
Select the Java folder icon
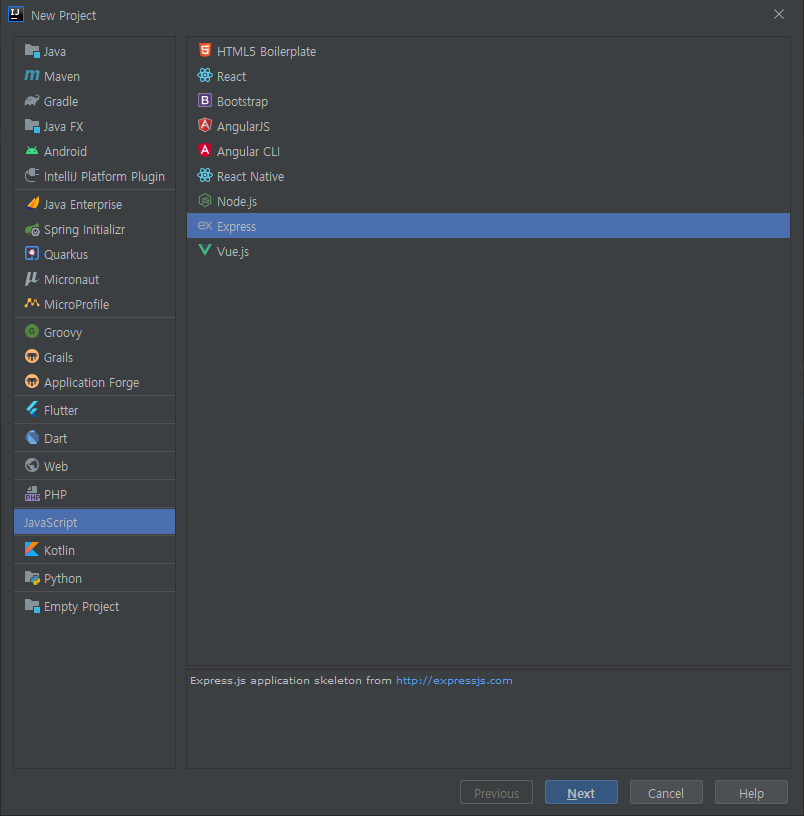point(32,51)
